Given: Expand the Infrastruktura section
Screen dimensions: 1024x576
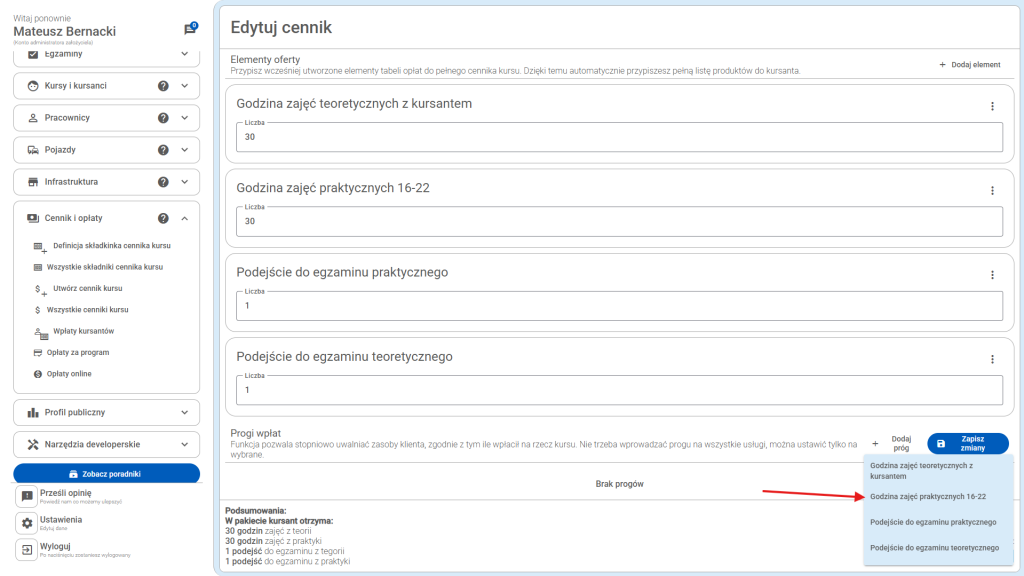Looking at the screenshot, I should (x=185, y=182).
